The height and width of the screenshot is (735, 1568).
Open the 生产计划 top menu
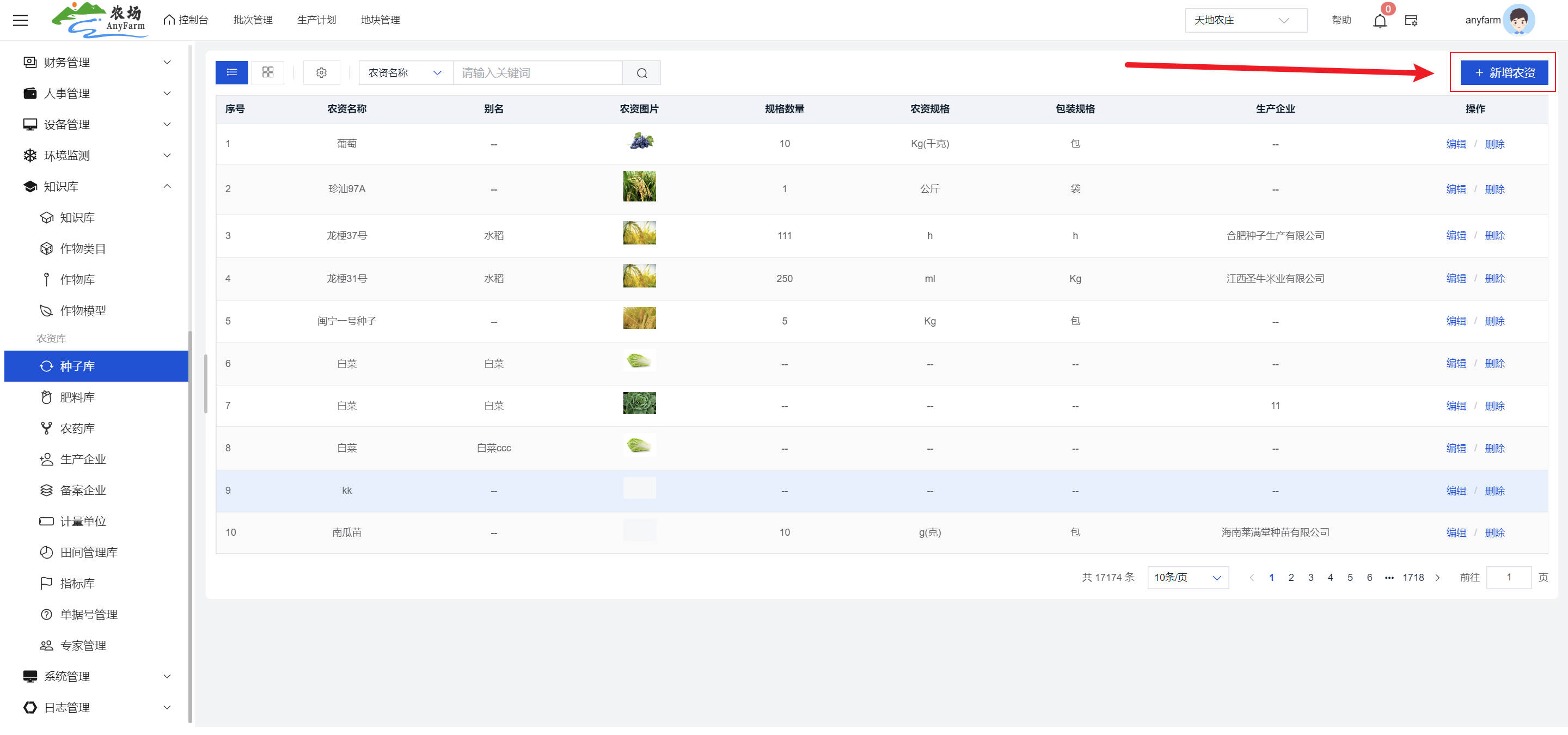[316, 20]
